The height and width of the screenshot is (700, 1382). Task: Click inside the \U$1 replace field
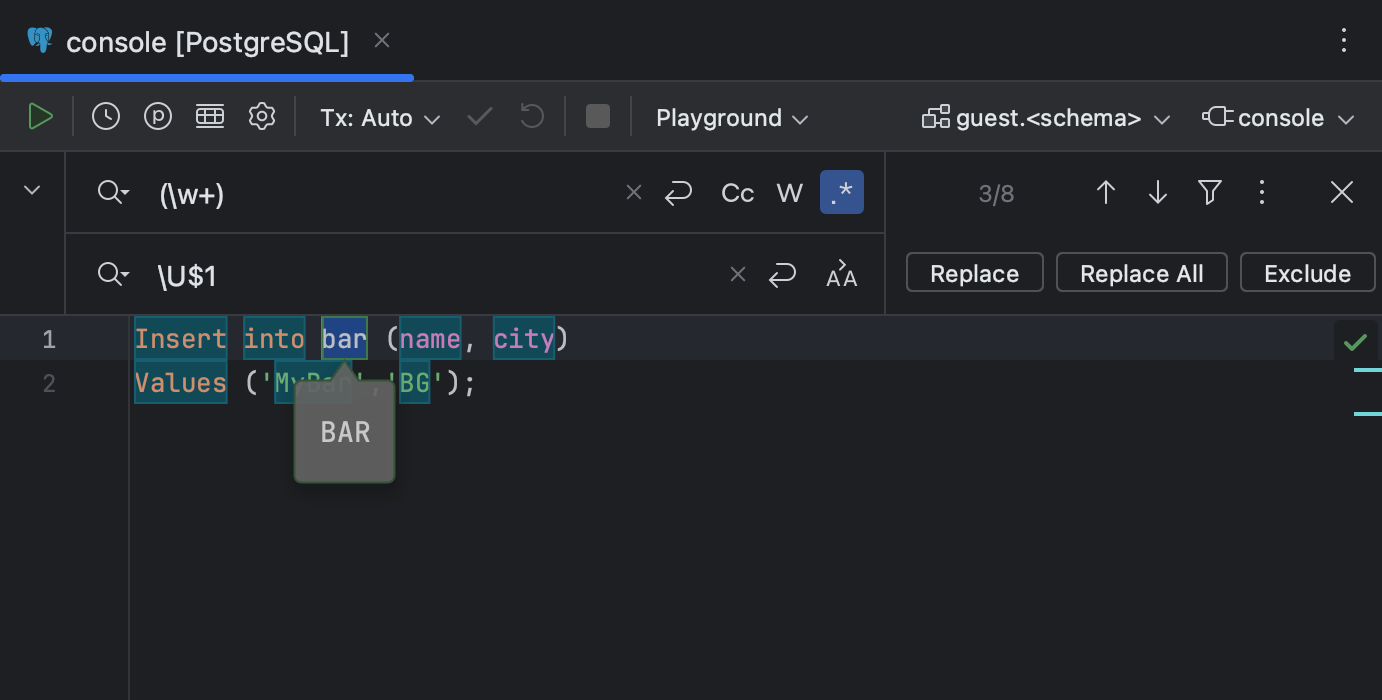coord(400,274)
